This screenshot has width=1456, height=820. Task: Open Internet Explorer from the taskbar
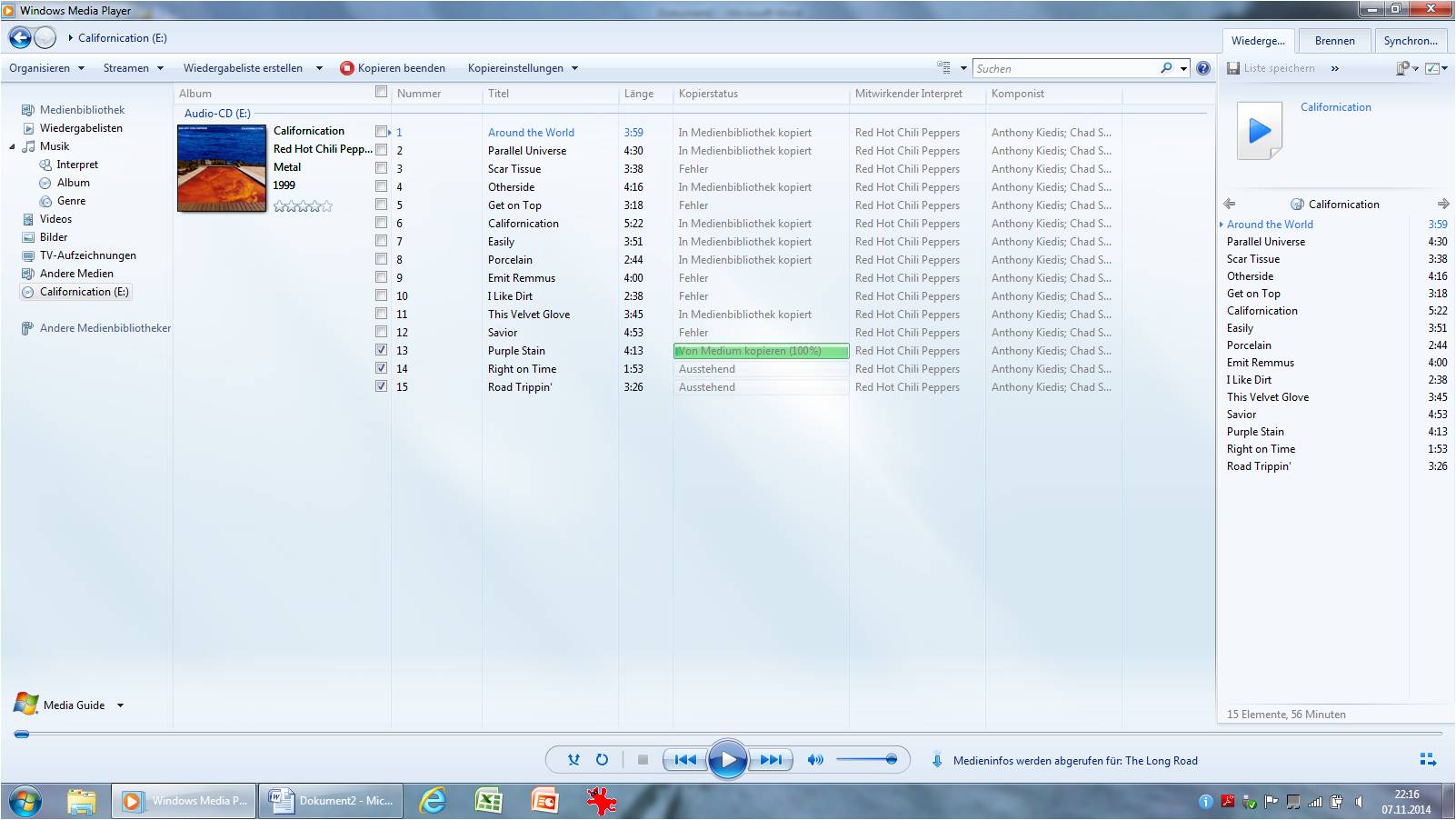[x=433, y=800]
